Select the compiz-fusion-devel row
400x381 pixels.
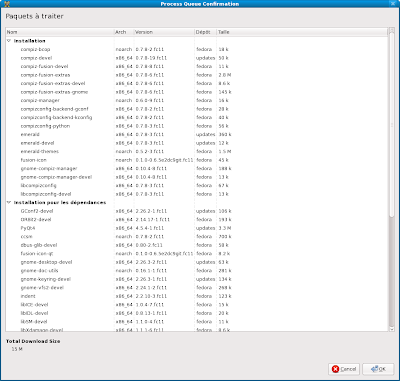coord(197,66)
